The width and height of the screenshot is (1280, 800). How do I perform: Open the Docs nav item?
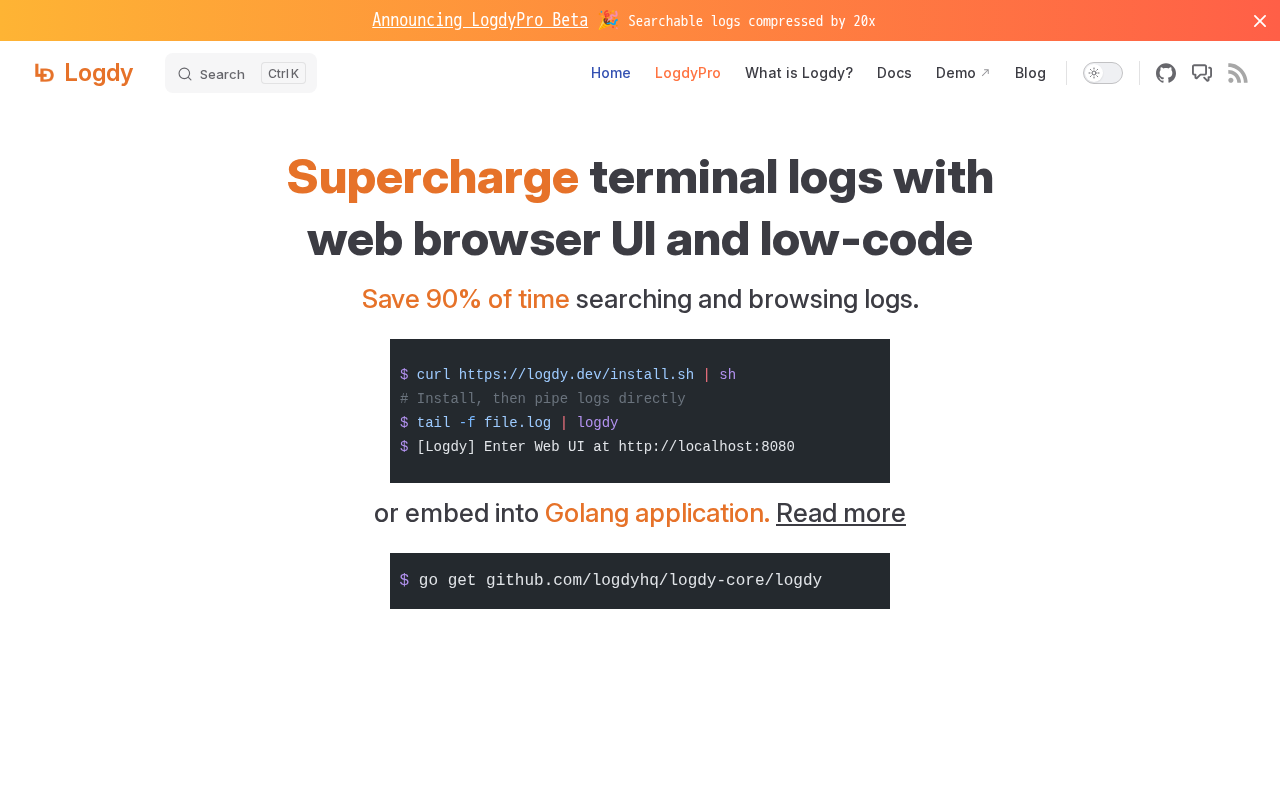(894, 73)
